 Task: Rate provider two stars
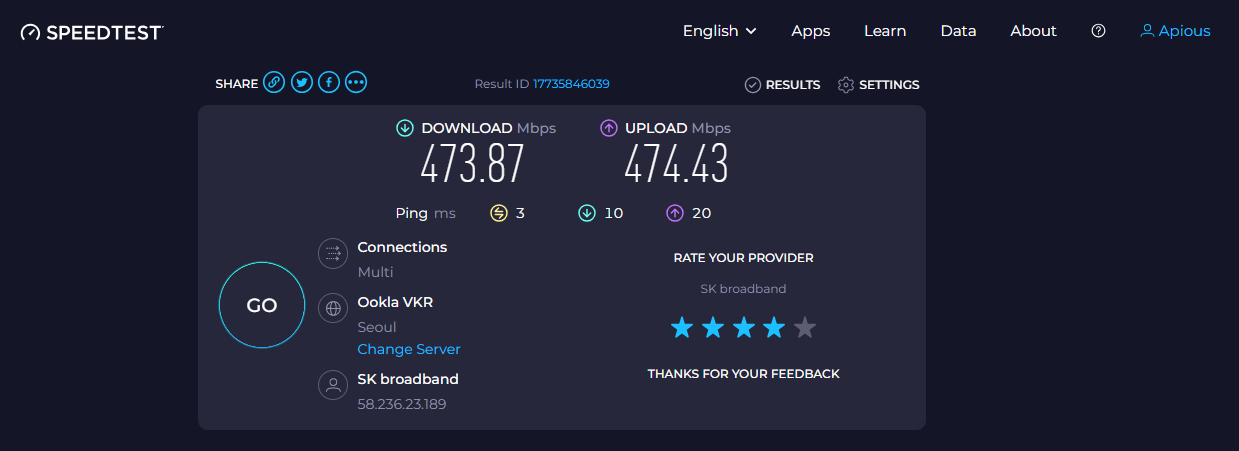[x=713, y=327]
